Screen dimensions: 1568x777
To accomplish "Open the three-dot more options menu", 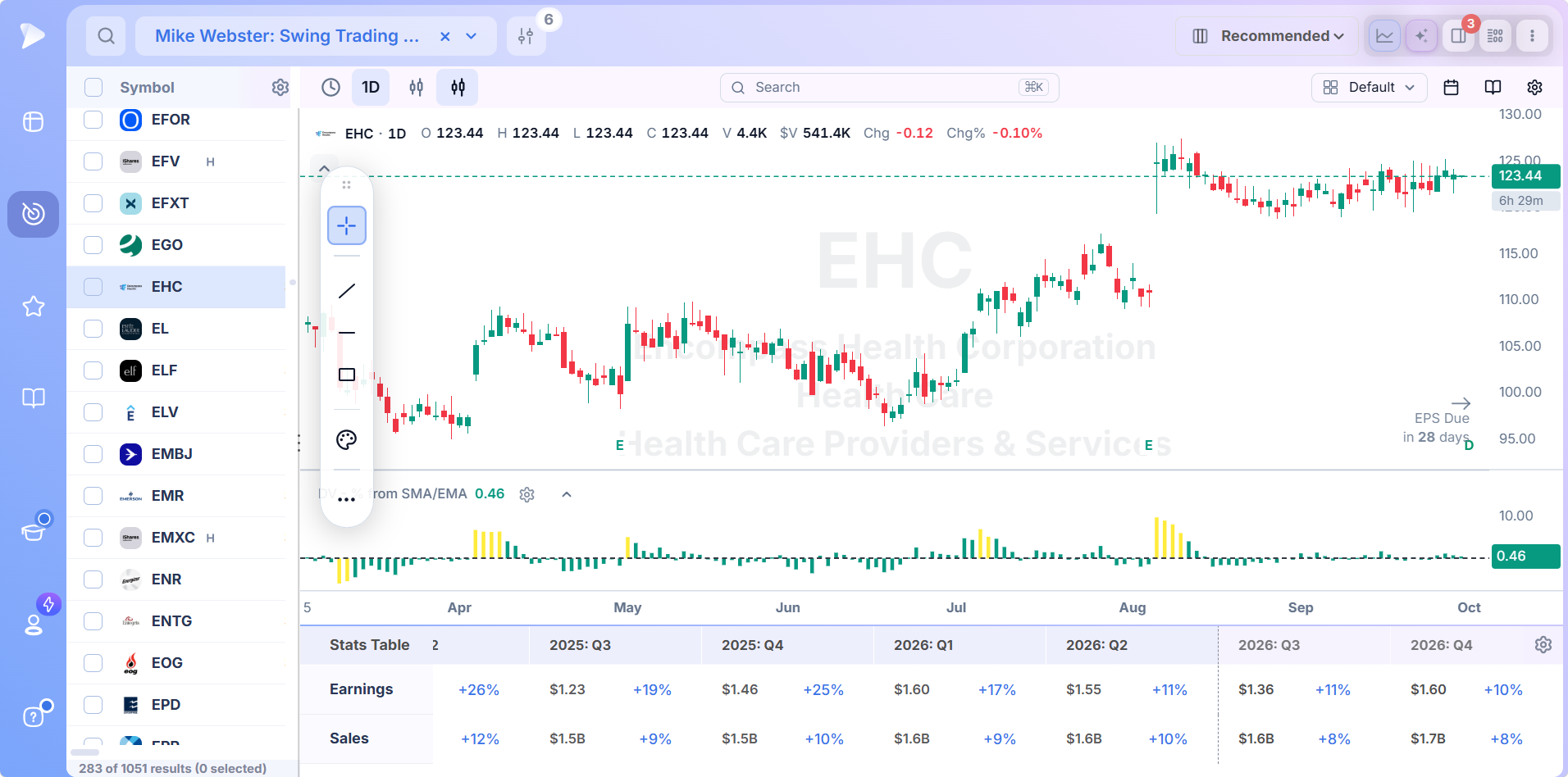I will coord(1532,36).
